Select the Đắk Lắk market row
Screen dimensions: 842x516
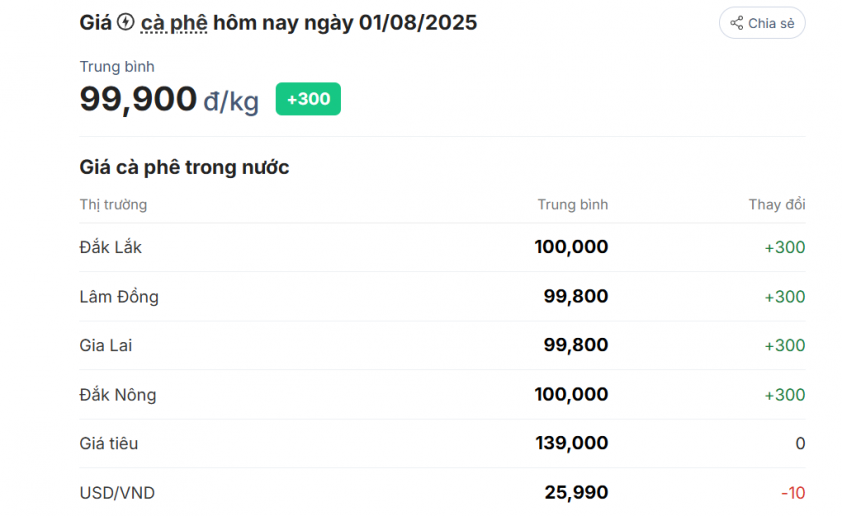click(442, 247)
